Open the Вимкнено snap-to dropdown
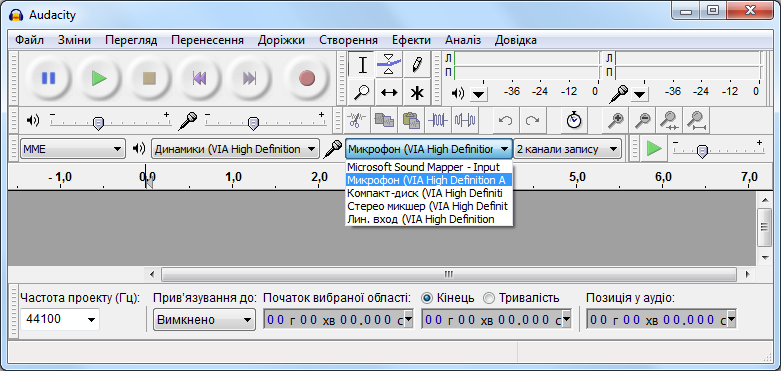 tap(204, 320)
